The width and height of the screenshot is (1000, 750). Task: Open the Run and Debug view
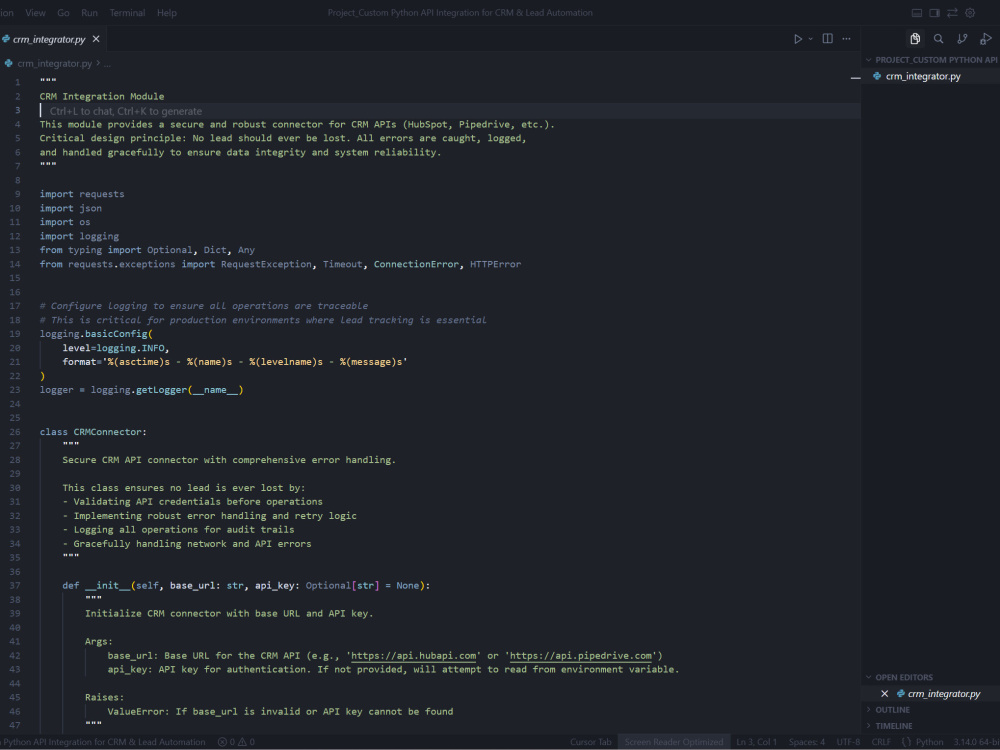986,39
